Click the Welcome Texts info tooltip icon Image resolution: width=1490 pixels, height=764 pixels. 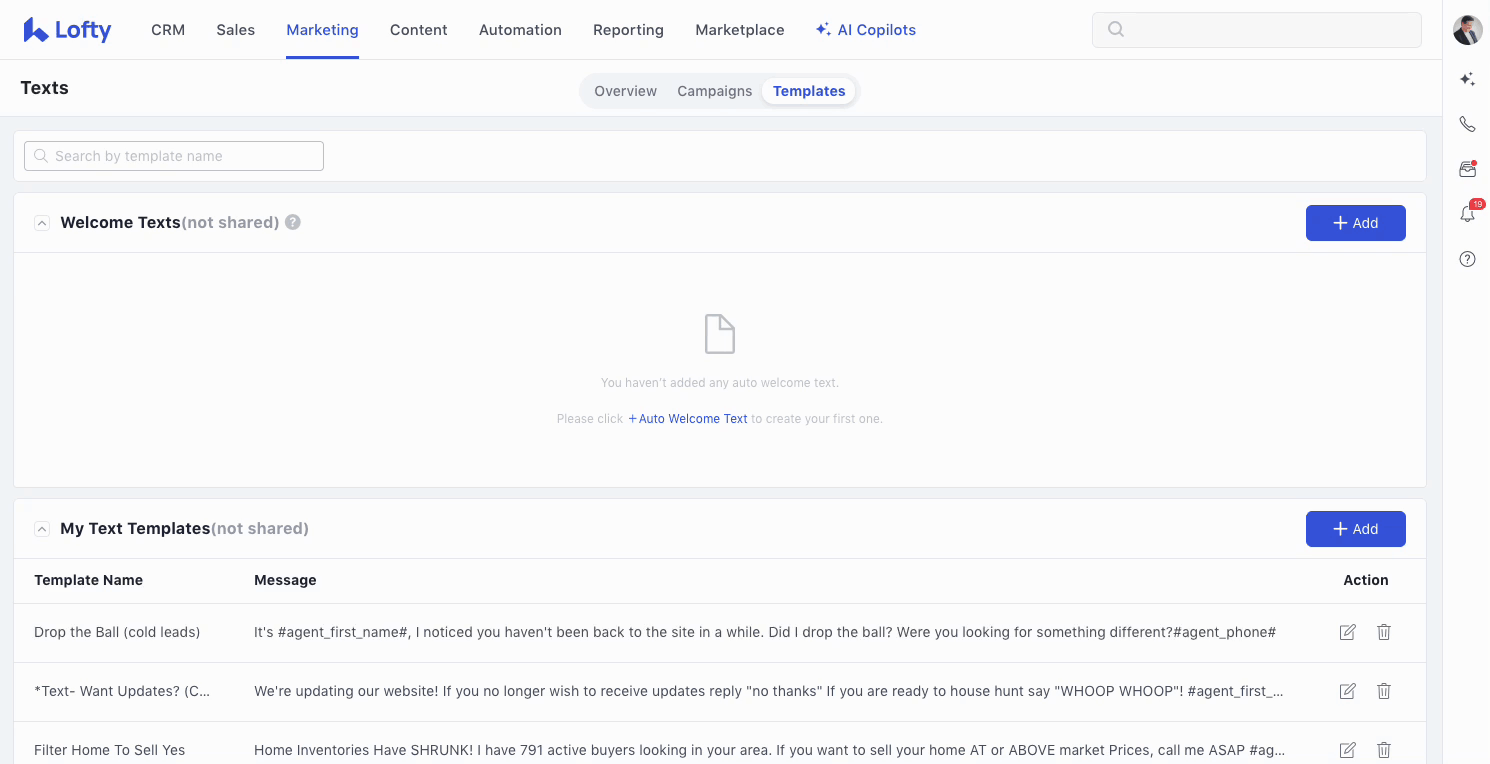pos(293,222)
